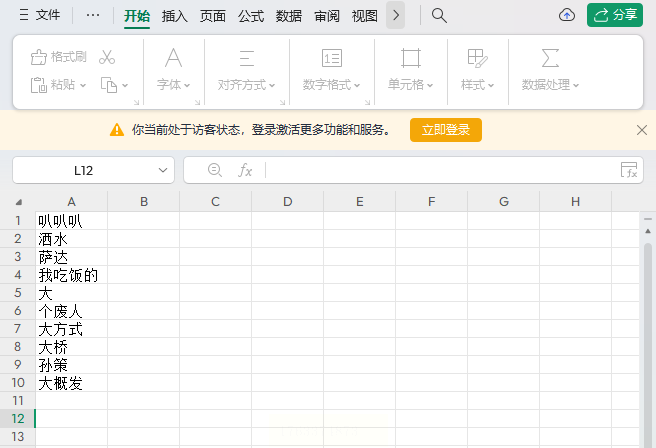Open function panel icon at formula bar end

click(628, 170)
